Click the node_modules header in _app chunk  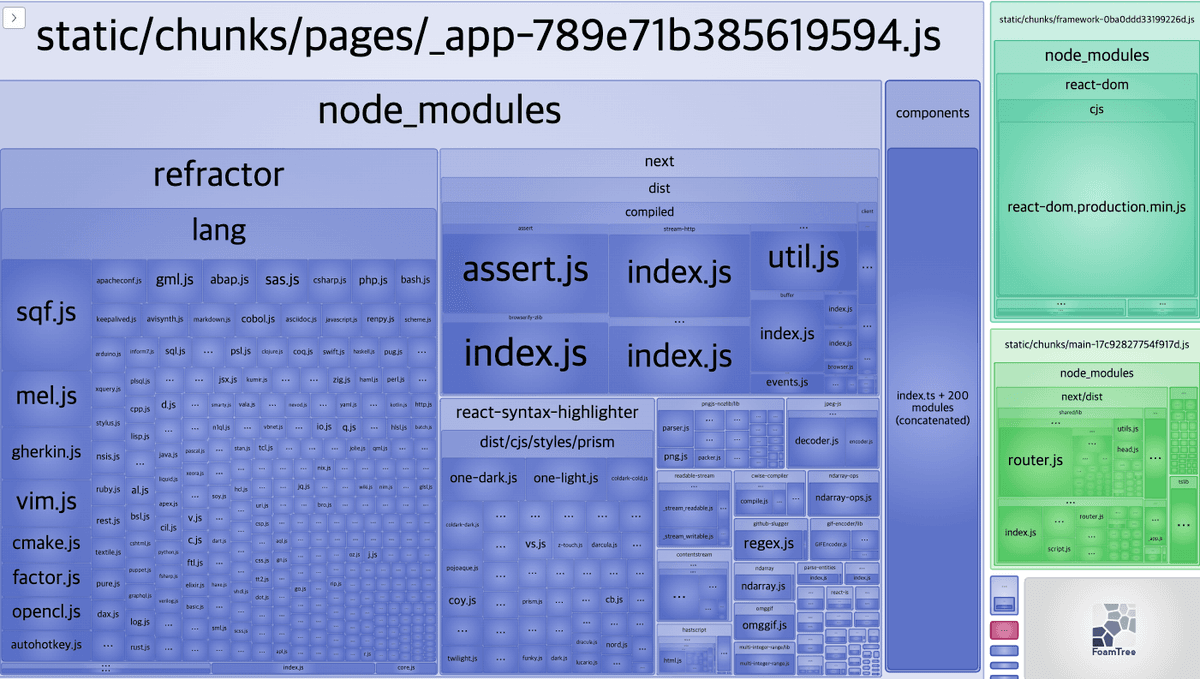(x=439, y=111)
